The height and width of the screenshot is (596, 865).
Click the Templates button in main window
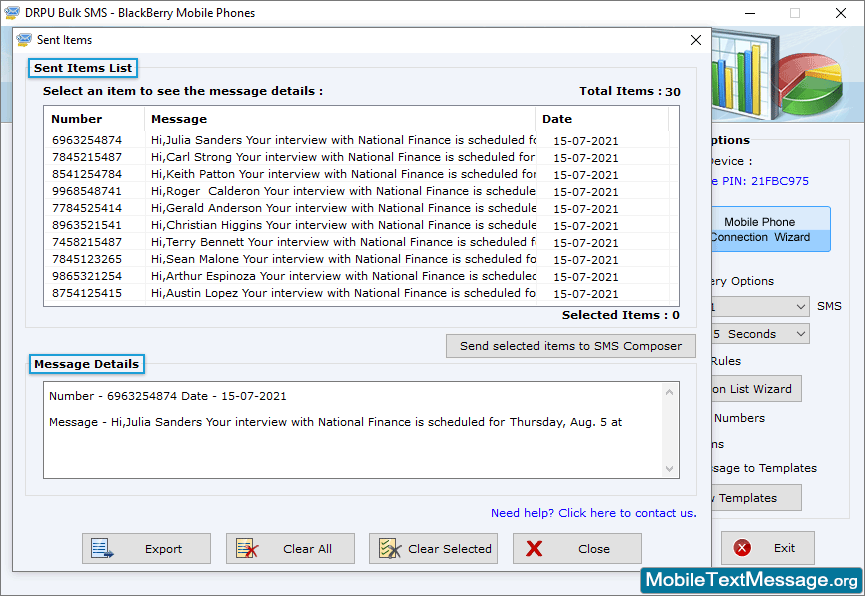click(756, 498)
